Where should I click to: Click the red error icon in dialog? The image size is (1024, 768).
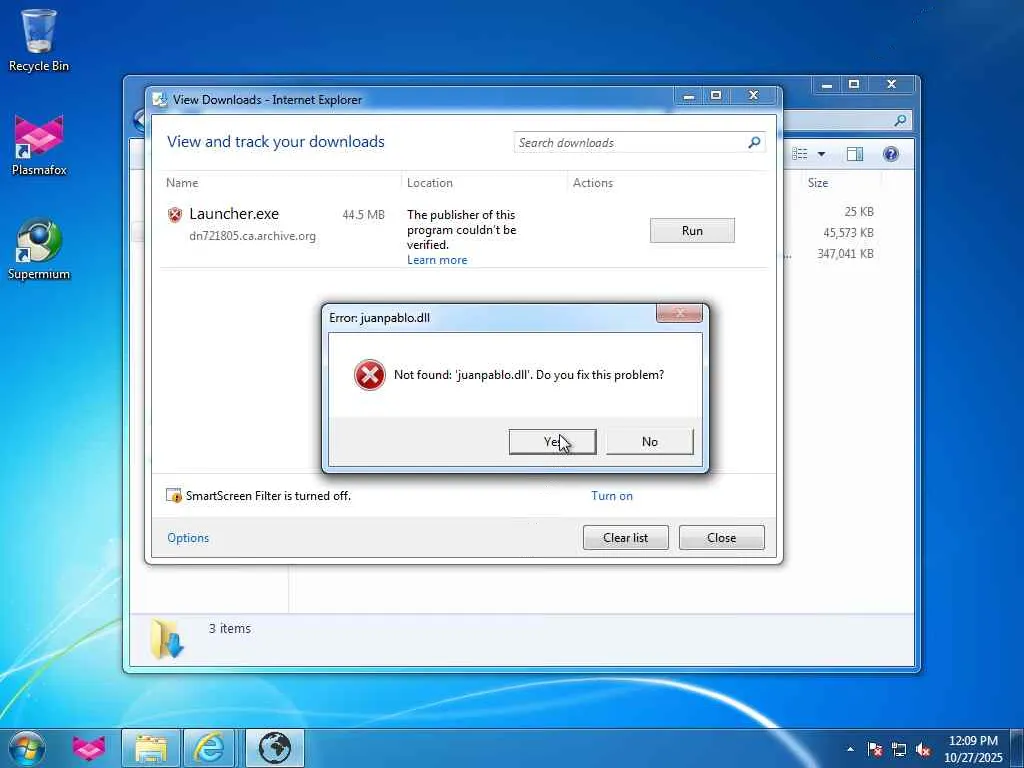[x=370, y=375]
